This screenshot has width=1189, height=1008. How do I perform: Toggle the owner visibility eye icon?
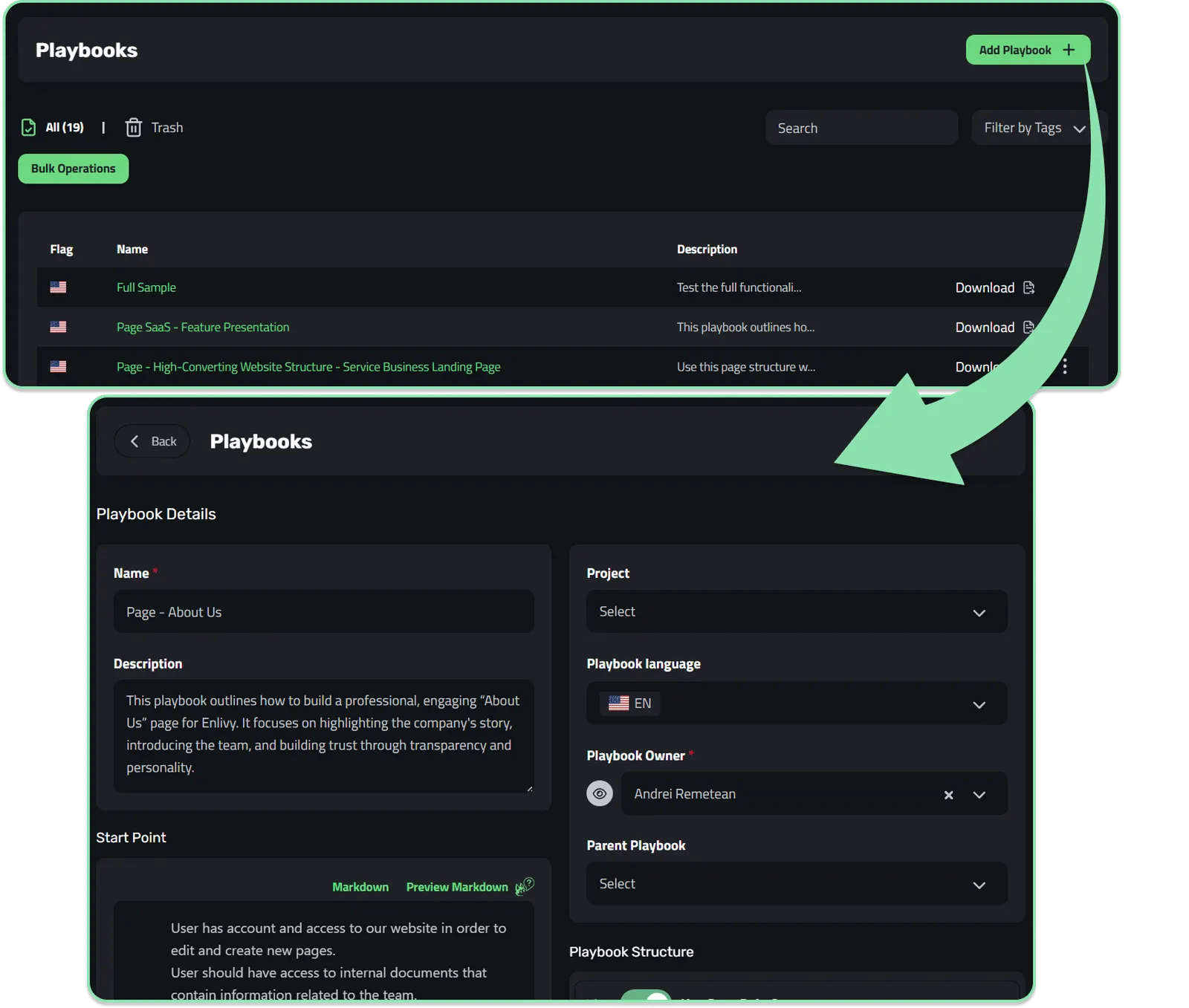coord(600,793)
